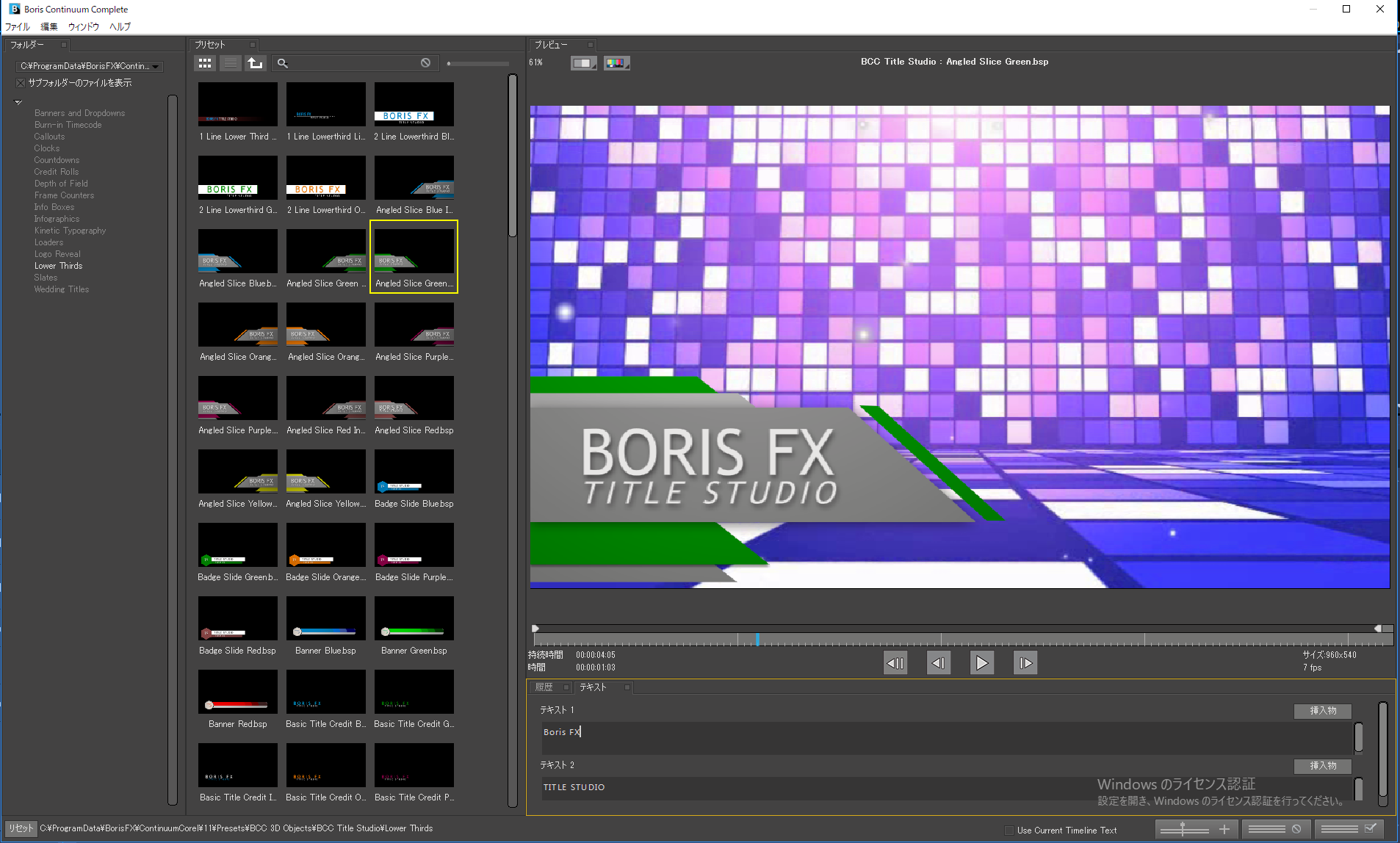Step forward one frame
Viewport: 1400px width, 843px height.
[1025, 663]
